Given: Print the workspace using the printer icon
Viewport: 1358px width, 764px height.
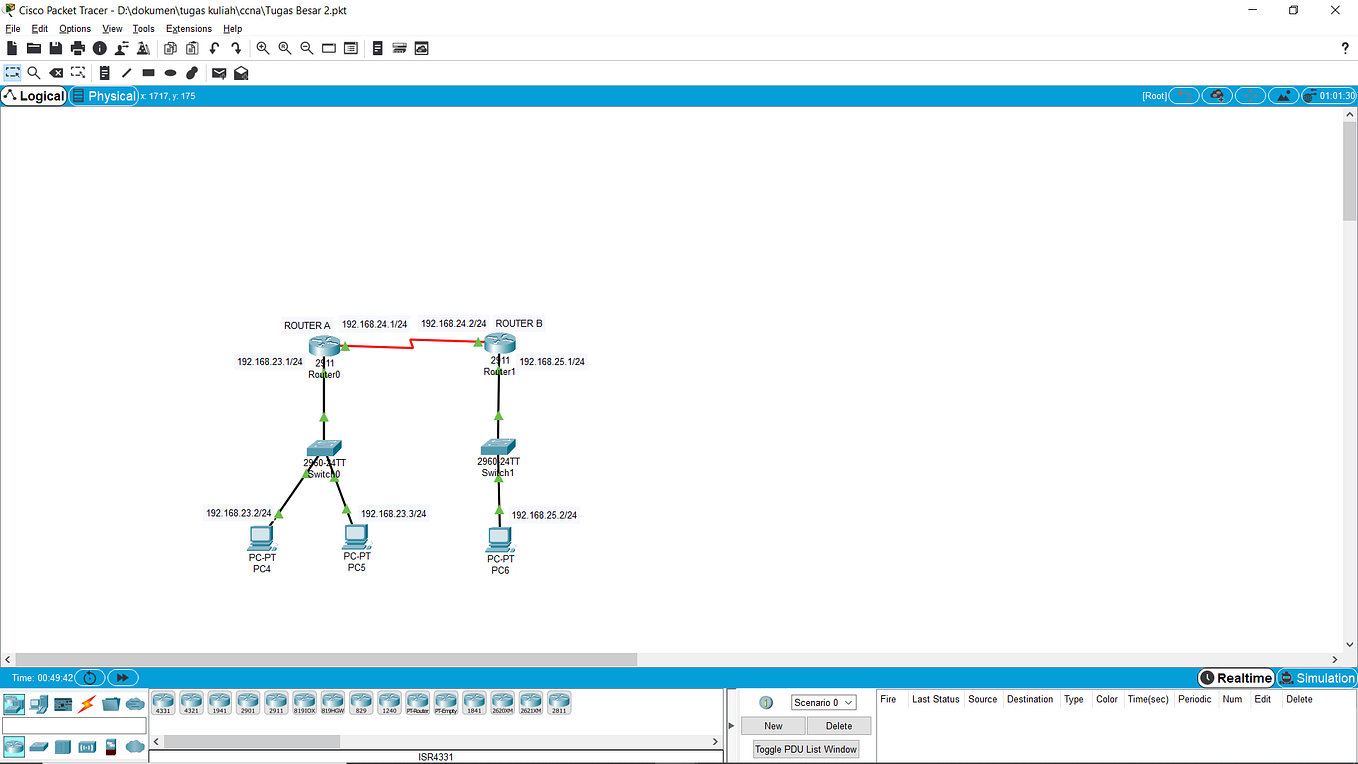Looking at the screenshot, I should coord(78,48).
